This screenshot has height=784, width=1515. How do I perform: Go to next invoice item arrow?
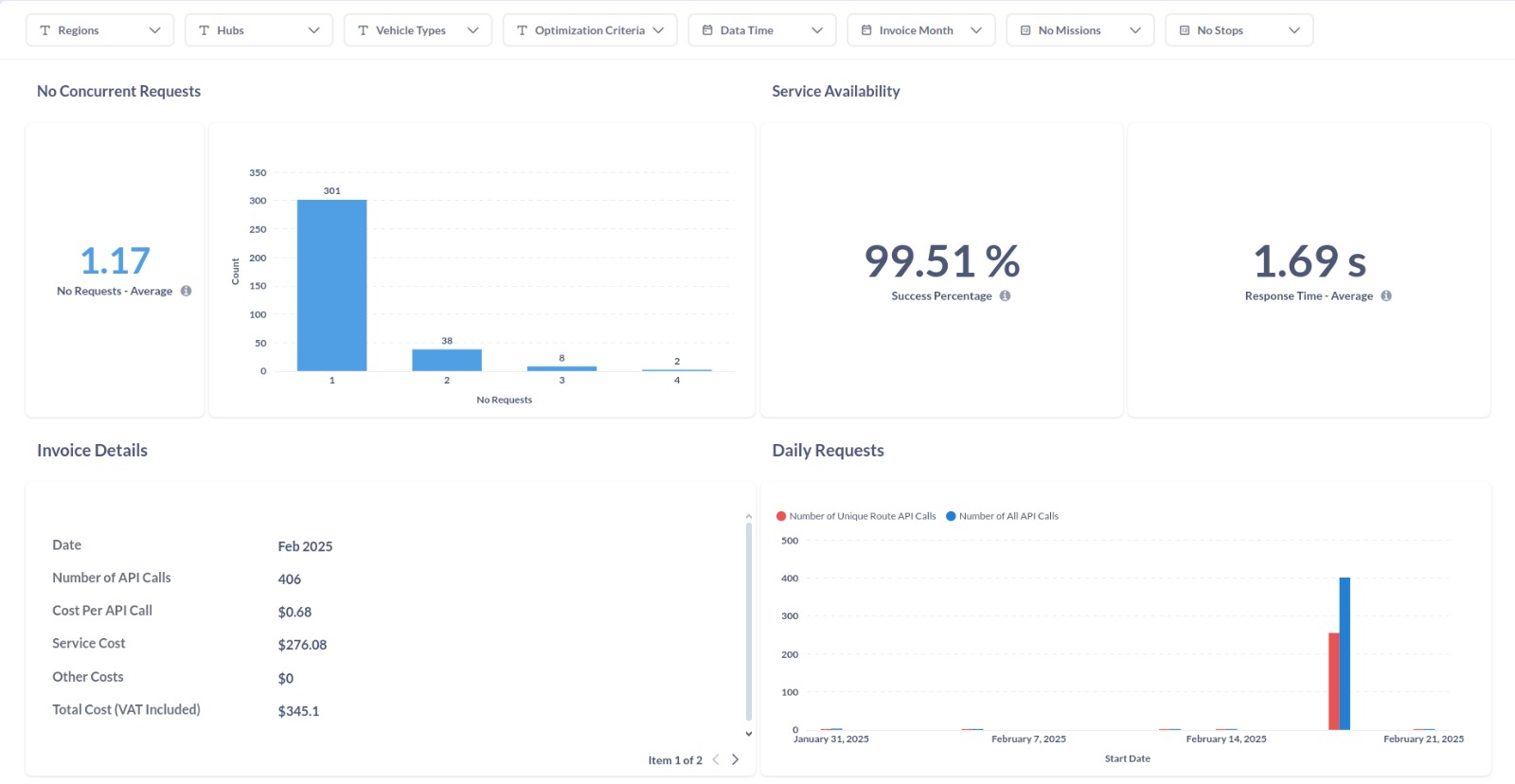pyautogui.click(x=735, y=759)
